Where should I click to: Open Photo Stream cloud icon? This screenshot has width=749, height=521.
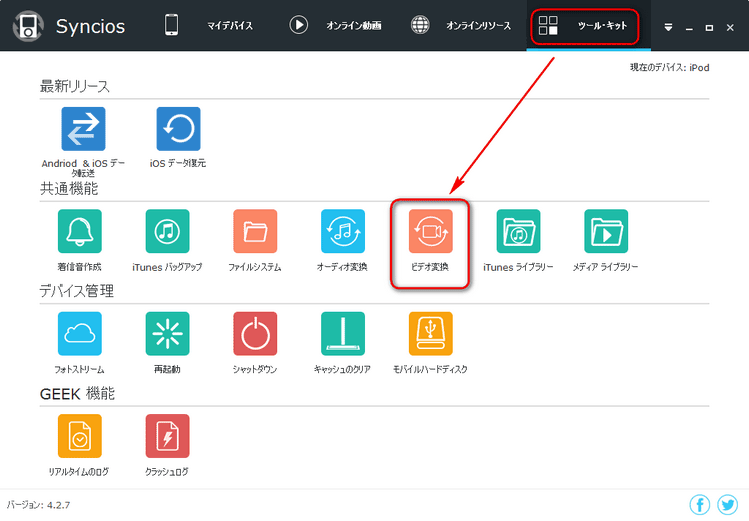pos(80,334)
